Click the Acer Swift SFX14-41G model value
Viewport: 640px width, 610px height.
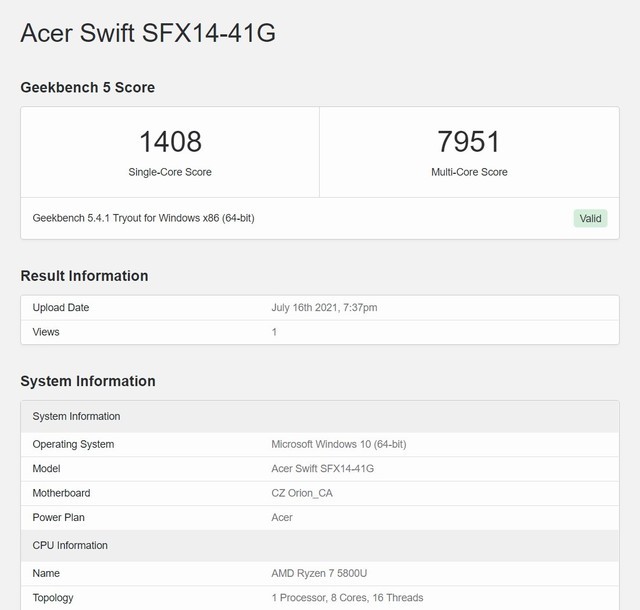[x=322, y=468]
